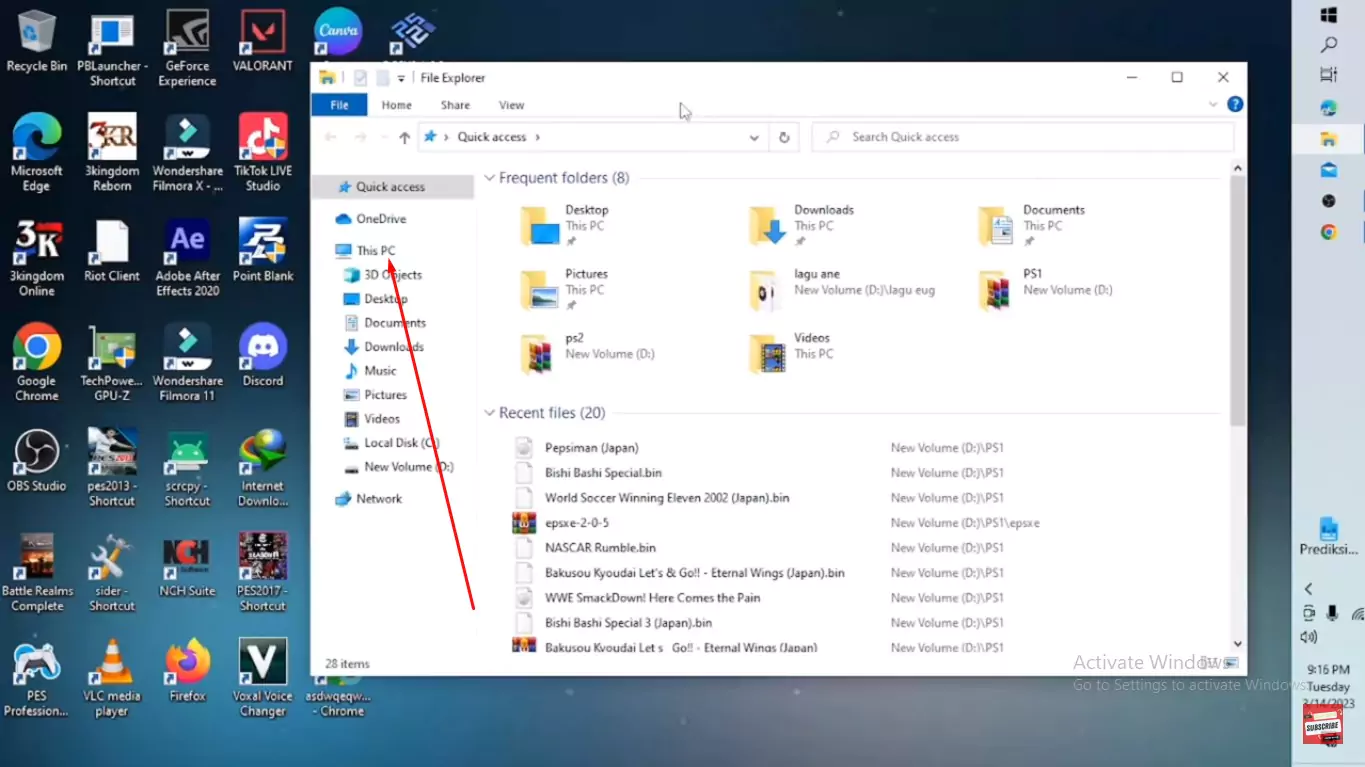The image size is (1365, 767).
Task: Open Adobe After Effects 2020 icon
Action: [x=187, y=258]
